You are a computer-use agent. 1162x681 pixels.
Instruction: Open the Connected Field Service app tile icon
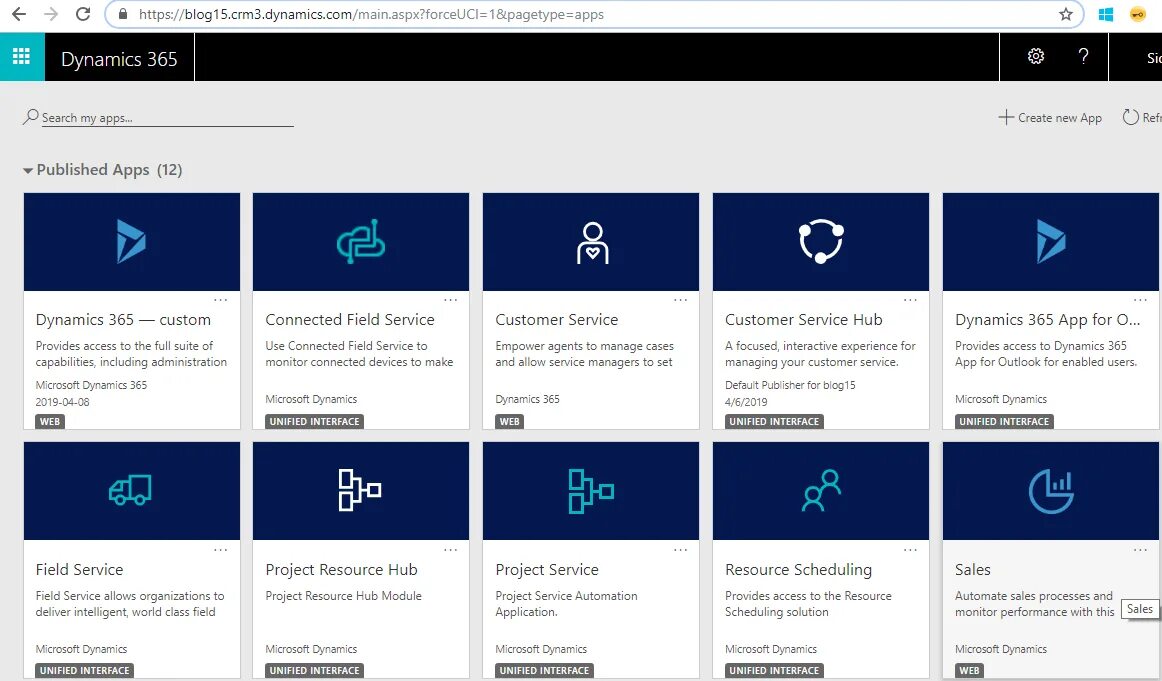pos(361,242)
